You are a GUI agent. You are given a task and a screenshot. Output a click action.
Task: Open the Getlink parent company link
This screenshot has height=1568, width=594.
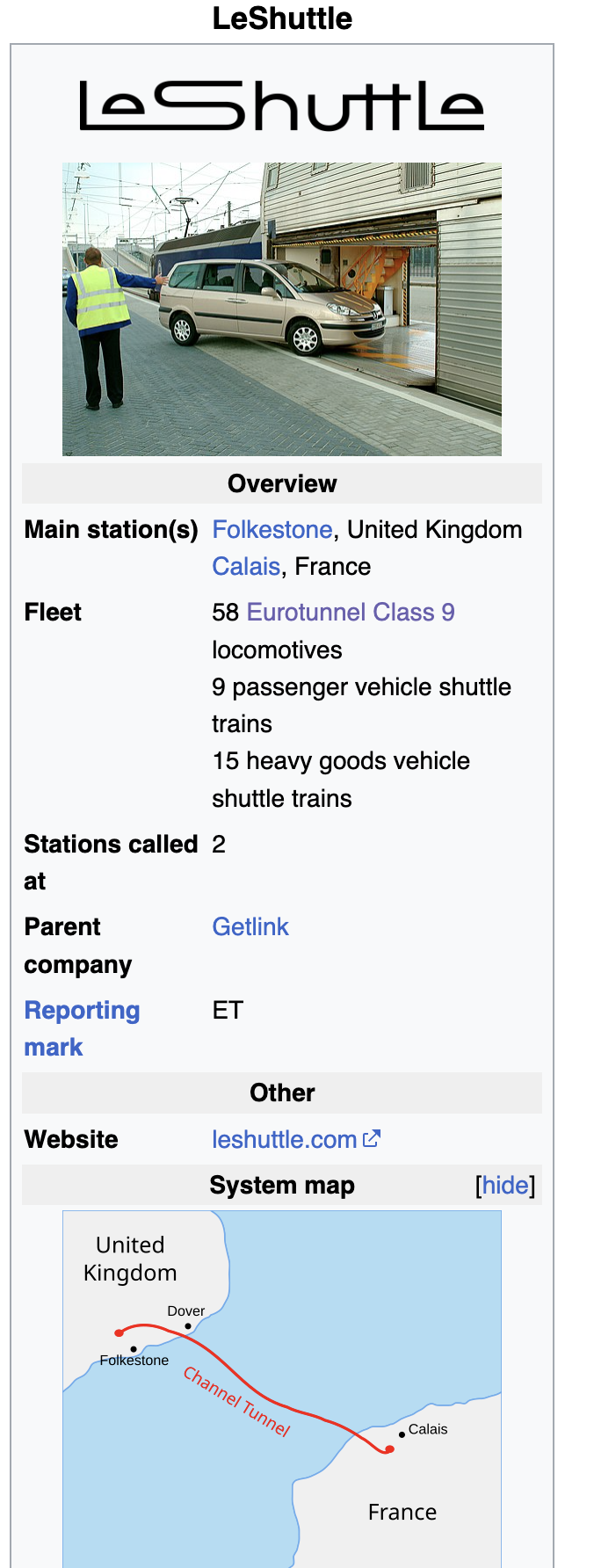pos(250,927)
